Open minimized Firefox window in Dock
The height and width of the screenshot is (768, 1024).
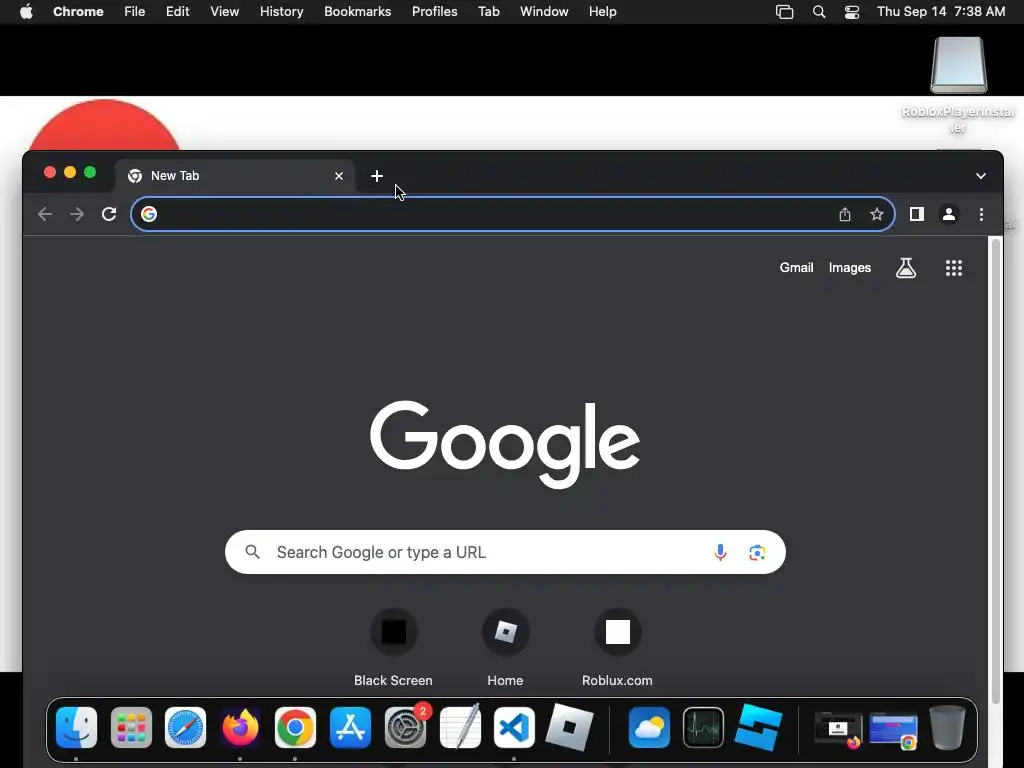pyautogui.click(x=839, y=730)
